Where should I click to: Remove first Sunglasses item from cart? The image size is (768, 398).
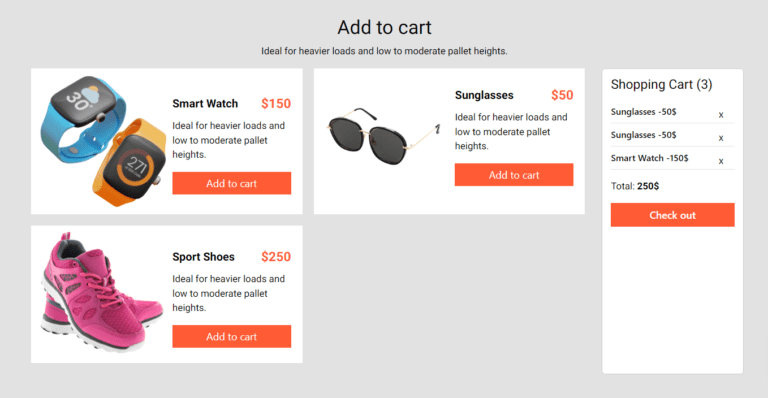(x=720, y=115)
